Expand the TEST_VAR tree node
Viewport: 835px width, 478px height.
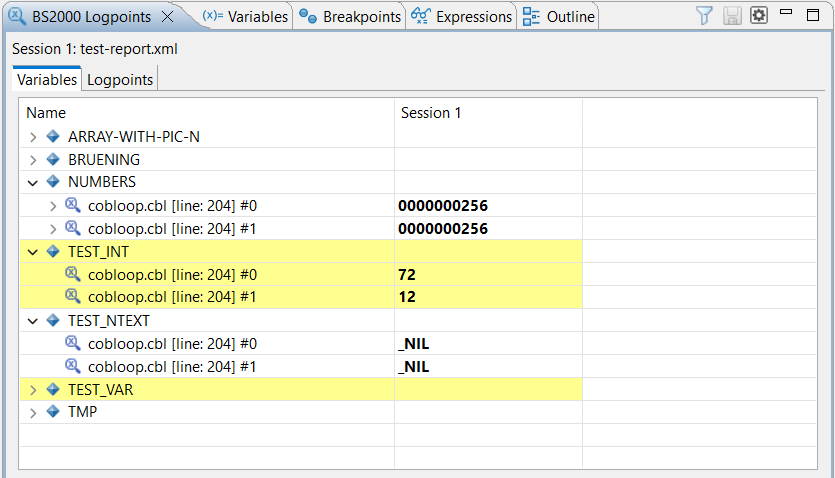tap(33, 390)
